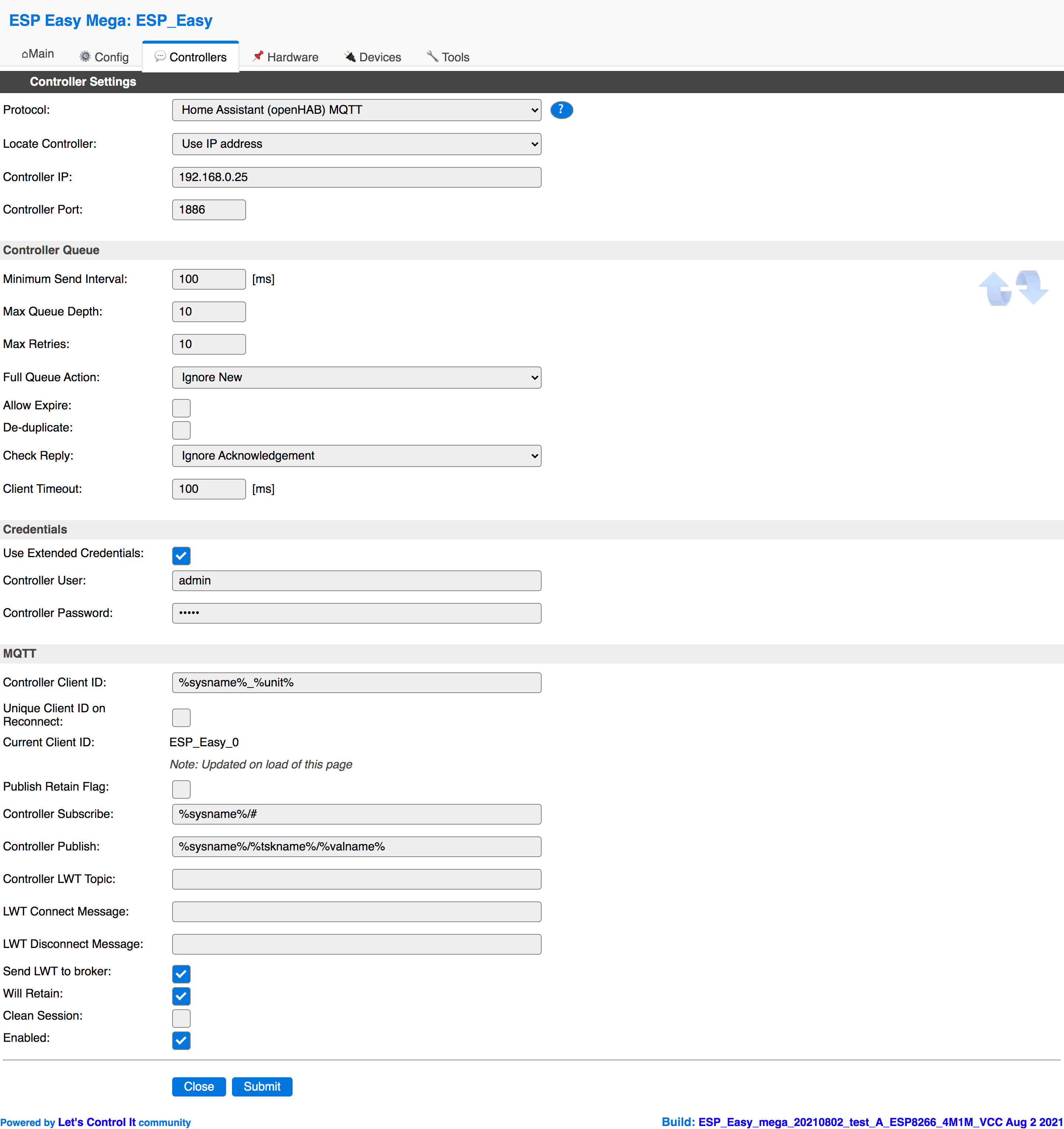This screenshot has width=1064, height=1129.
Task: Switch to the Tools tab
Action: click(x=448, y=57)
